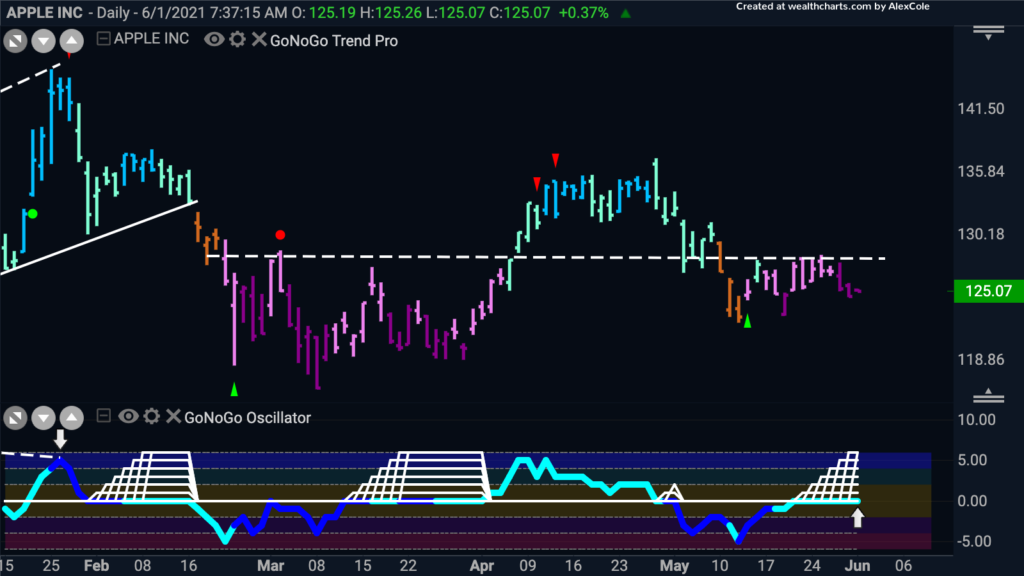Move the APPLE INC price pane down

pos(43,42)
